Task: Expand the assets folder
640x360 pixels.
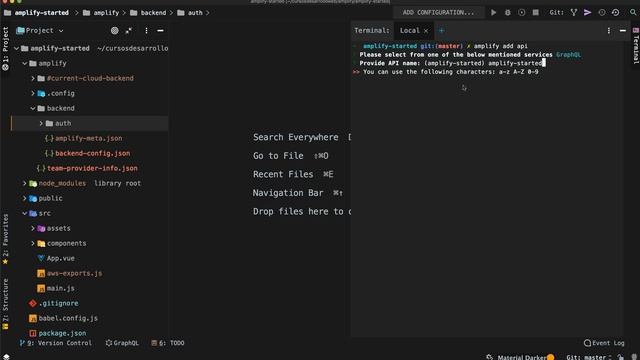Action: pyautogui.click(x=33, y=229)
